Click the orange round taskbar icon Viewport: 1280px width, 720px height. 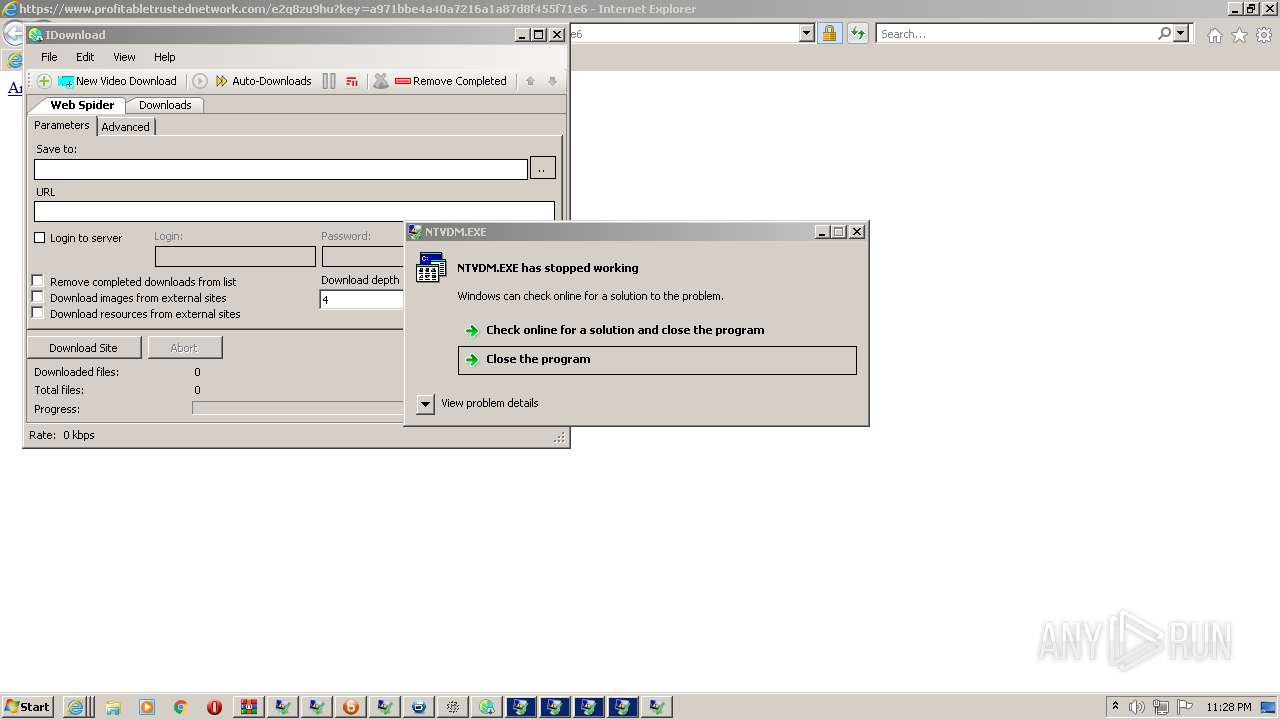(351, 707)
